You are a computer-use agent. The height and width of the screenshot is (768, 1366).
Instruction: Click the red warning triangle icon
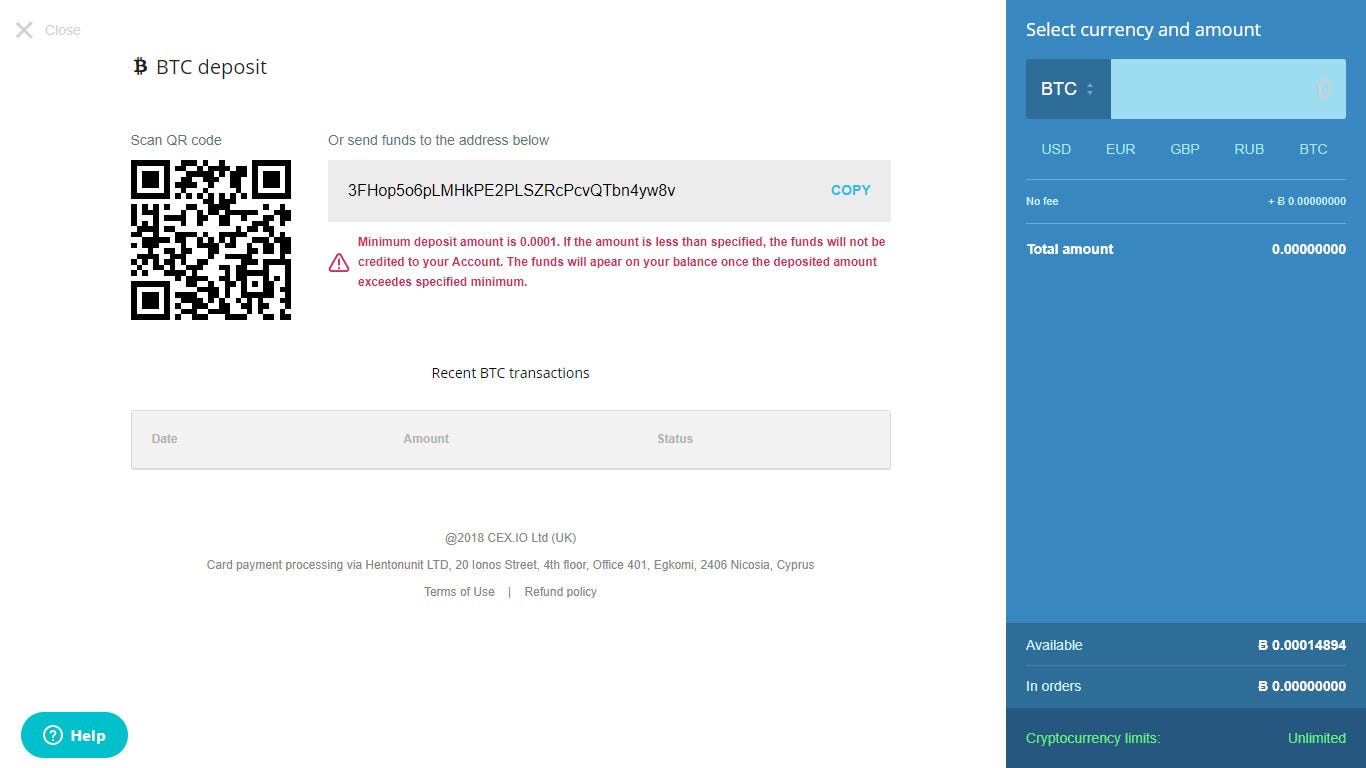[339, 262]
